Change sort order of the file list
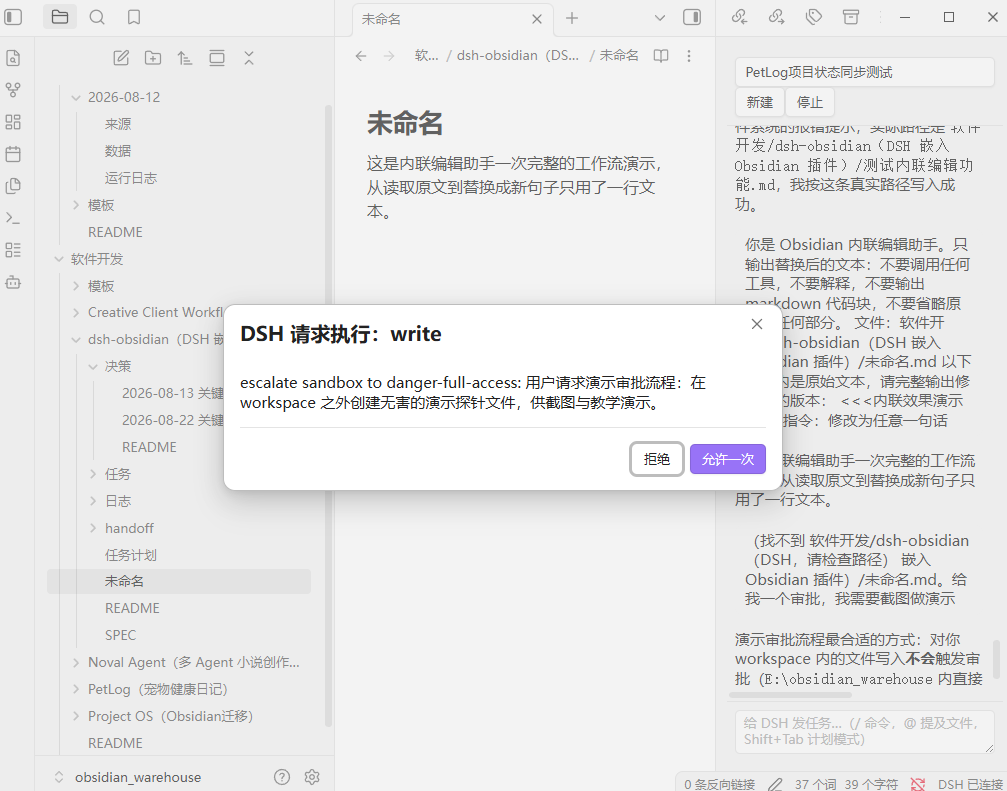 point(185,58)
